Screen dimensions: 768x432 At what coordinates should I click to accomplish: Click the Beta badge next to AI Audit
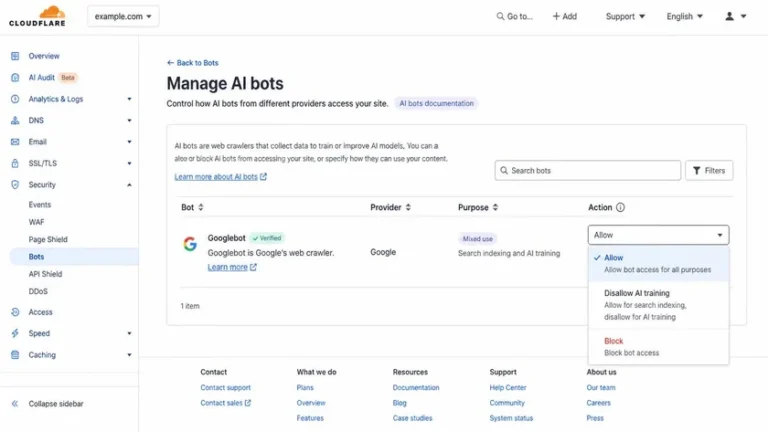click(68, 77)
